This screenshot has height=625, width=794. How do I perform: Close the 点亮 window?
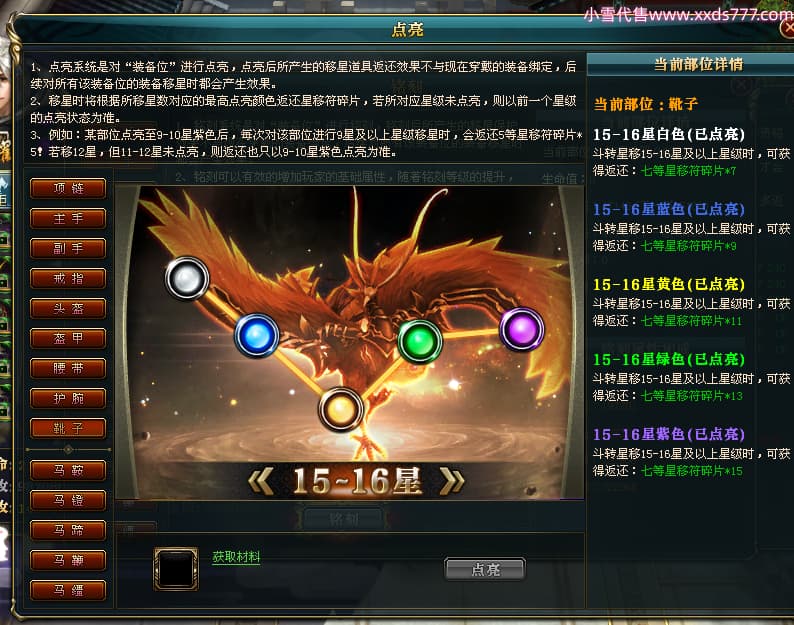point(788,29)
